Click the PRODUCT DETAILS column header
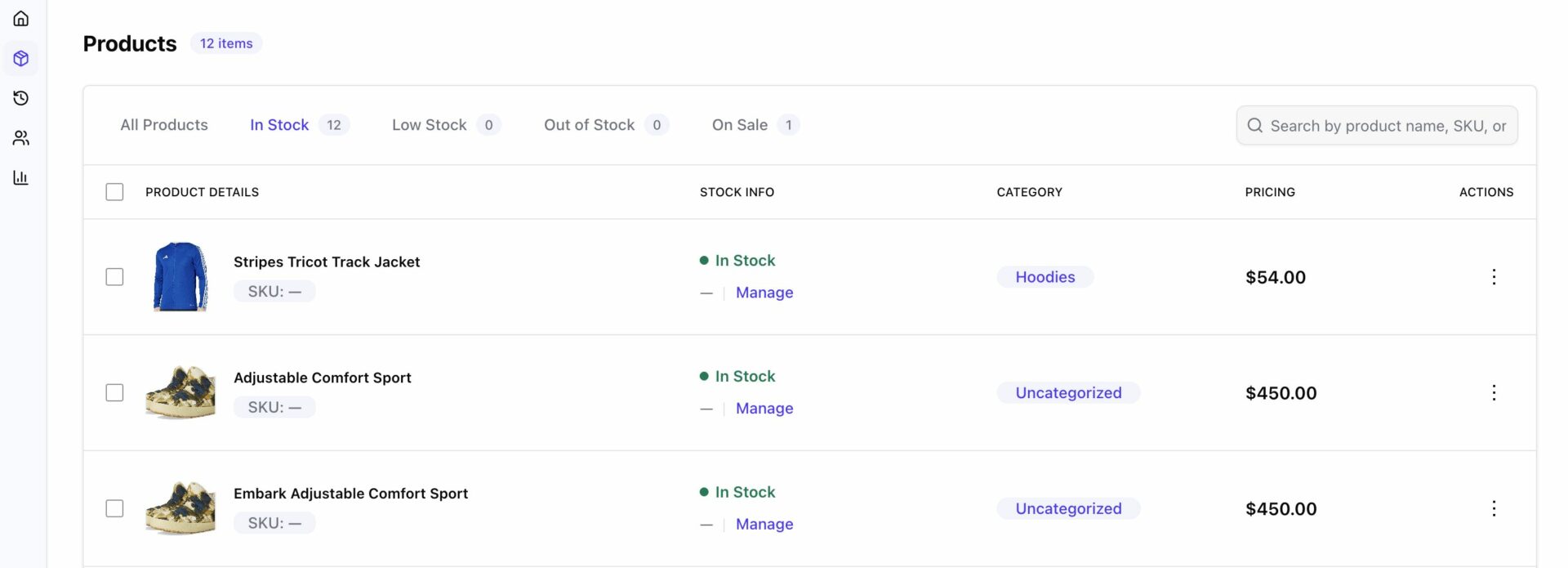 pyautogui.click(x=203, y=192)
